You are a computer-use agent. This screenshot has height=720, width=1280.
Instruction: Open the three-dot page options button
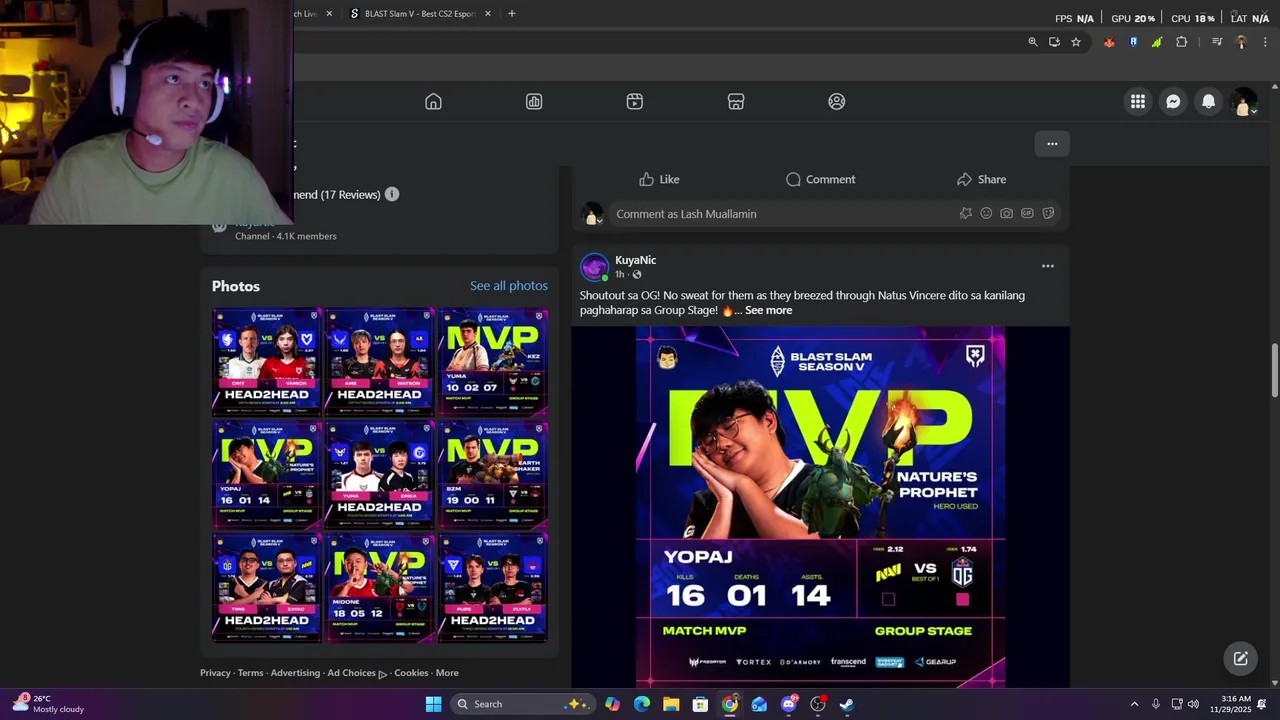point(1052,144)
